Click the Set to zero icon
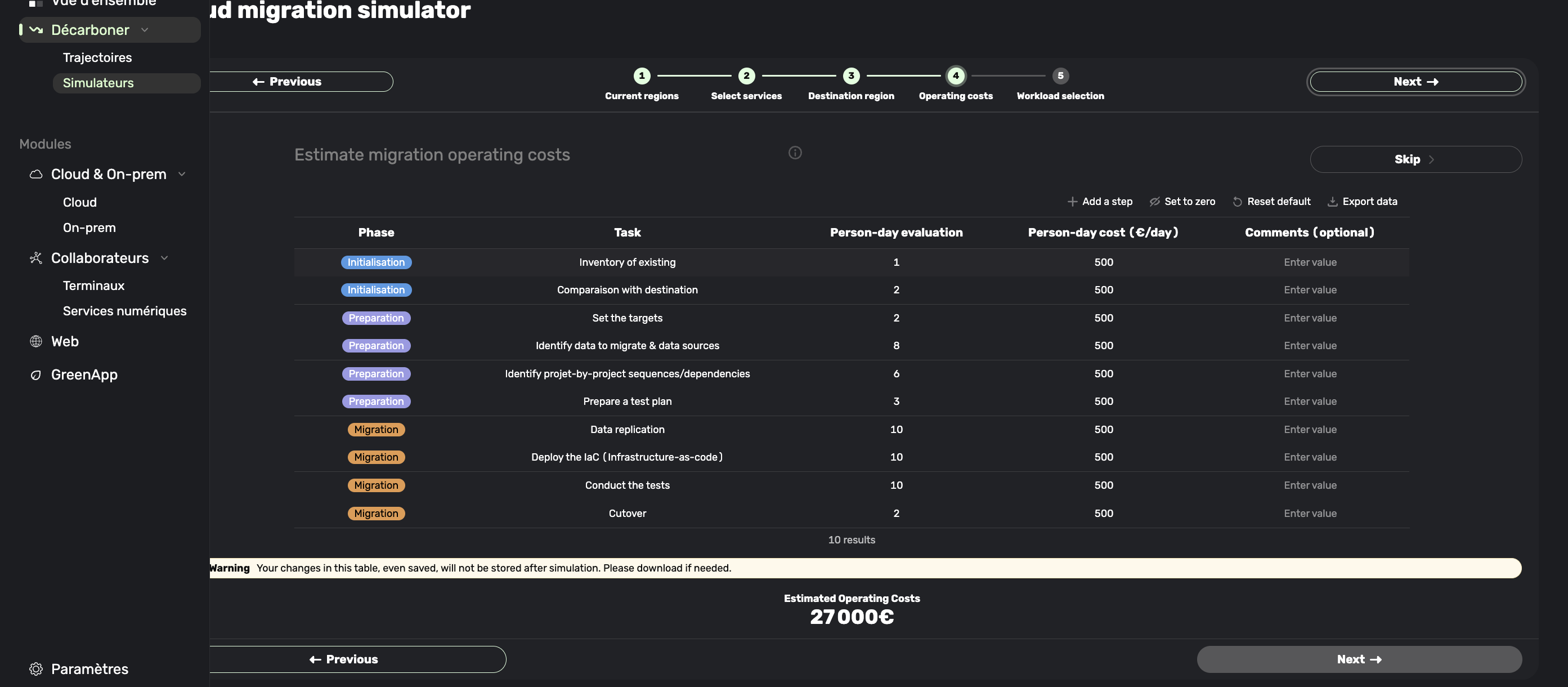The width and height of the screenshot is (1568, 687). [1154, 202]
